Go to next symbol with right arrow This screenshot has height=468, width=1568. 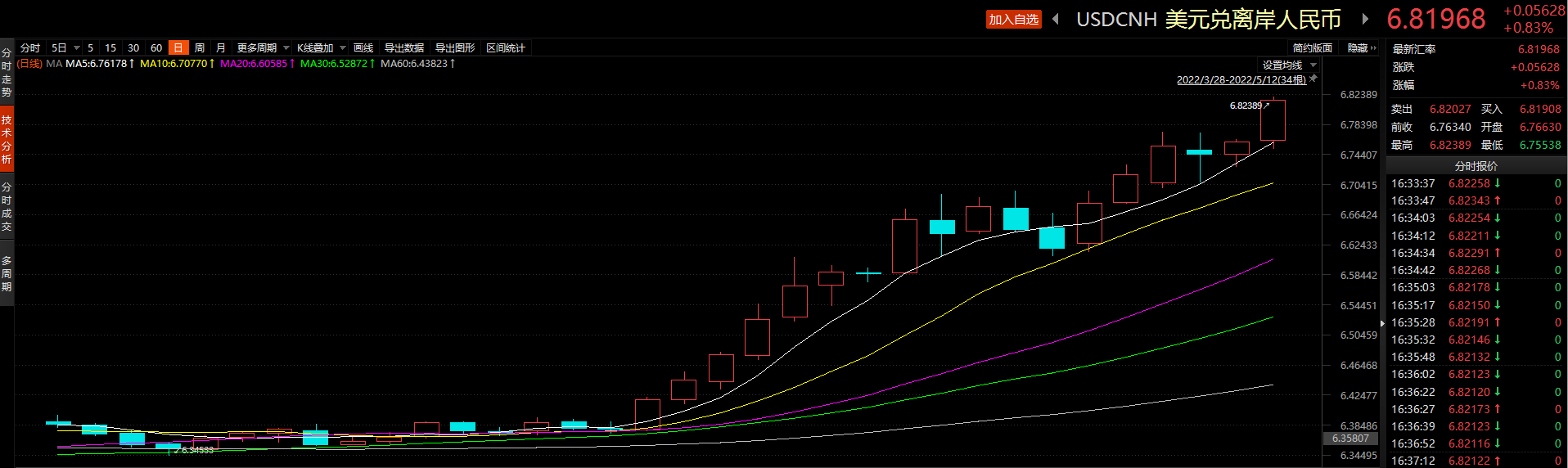[1365, 19]
